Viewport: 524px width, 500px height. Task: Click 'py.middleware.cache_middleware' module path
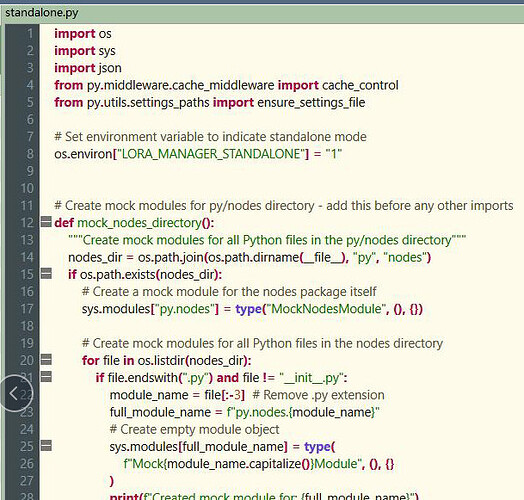coord(180,85)
